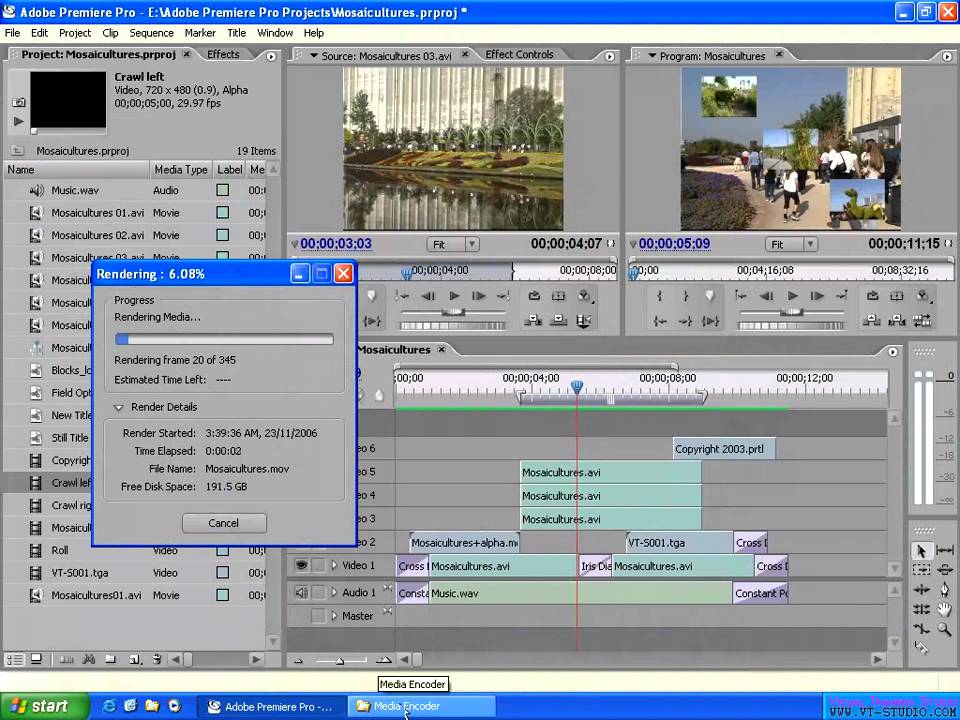The height and width of the screenshot is (720, 960).
Task: Expand the Master audio track
Action: tap(334, 615)
